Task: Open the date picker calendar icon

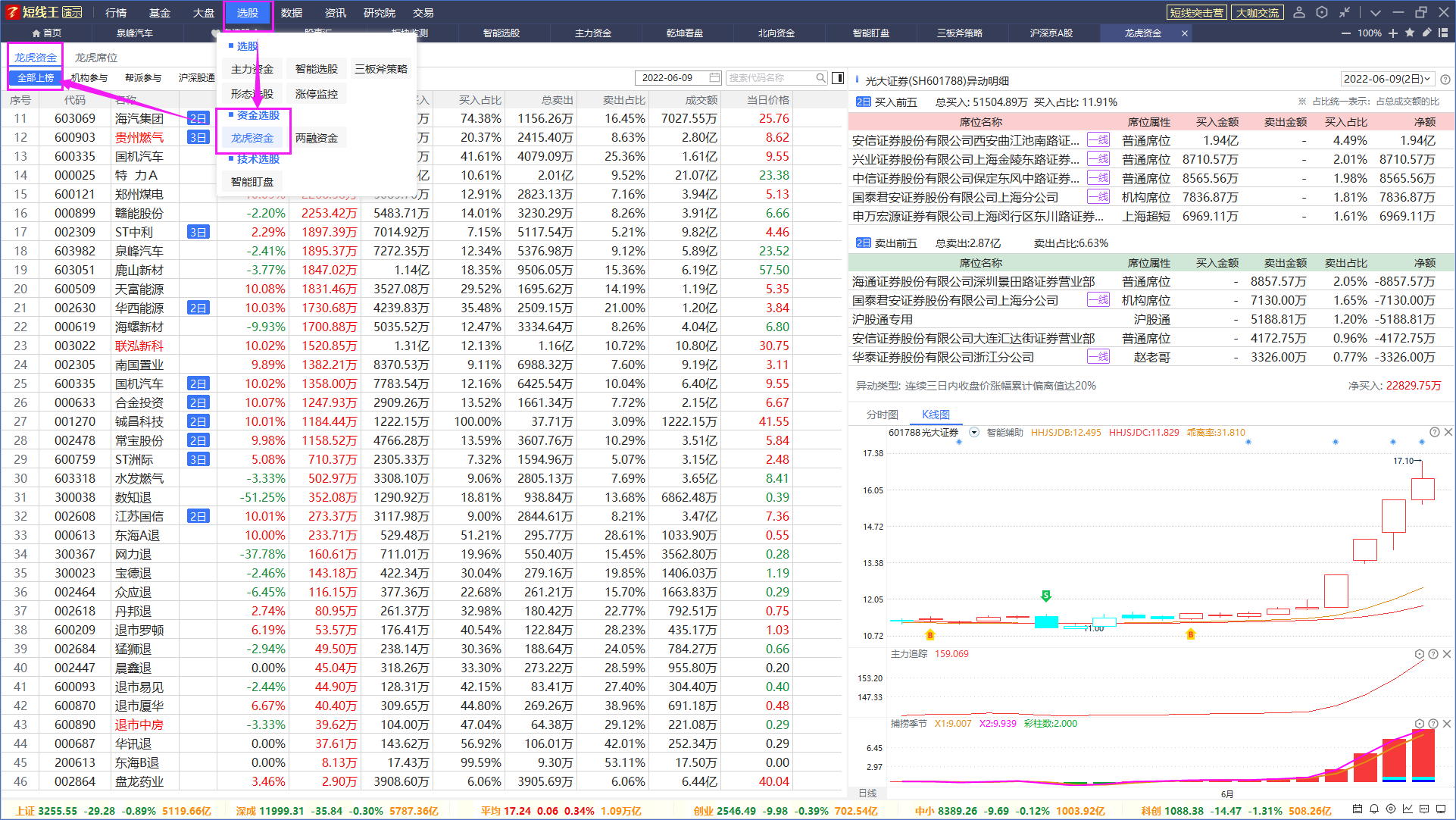Action: pyautogui.click(x=714, y=77)
